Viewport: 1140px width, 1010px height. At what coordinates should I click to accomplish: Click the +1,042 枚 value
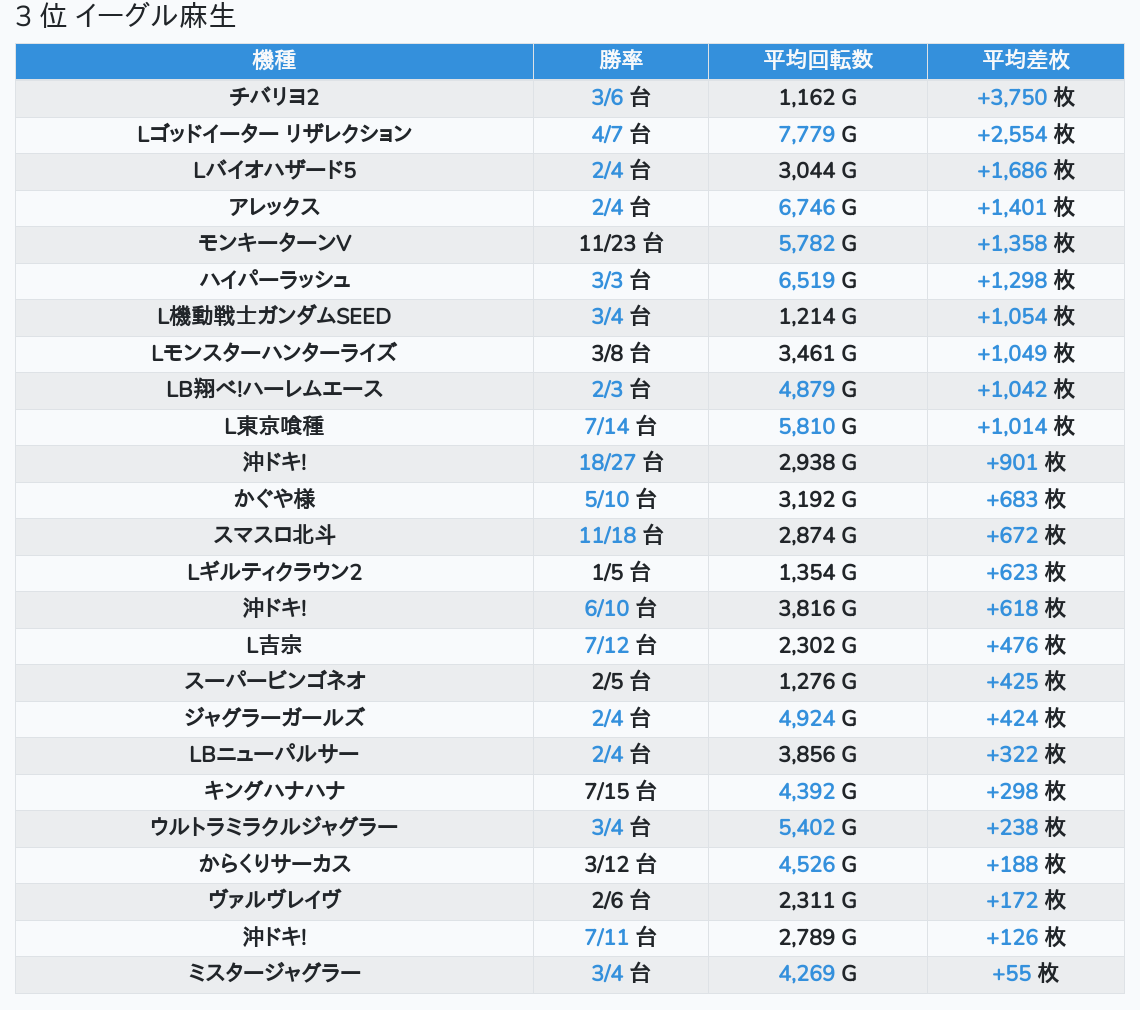click(x=1026, y=389)
